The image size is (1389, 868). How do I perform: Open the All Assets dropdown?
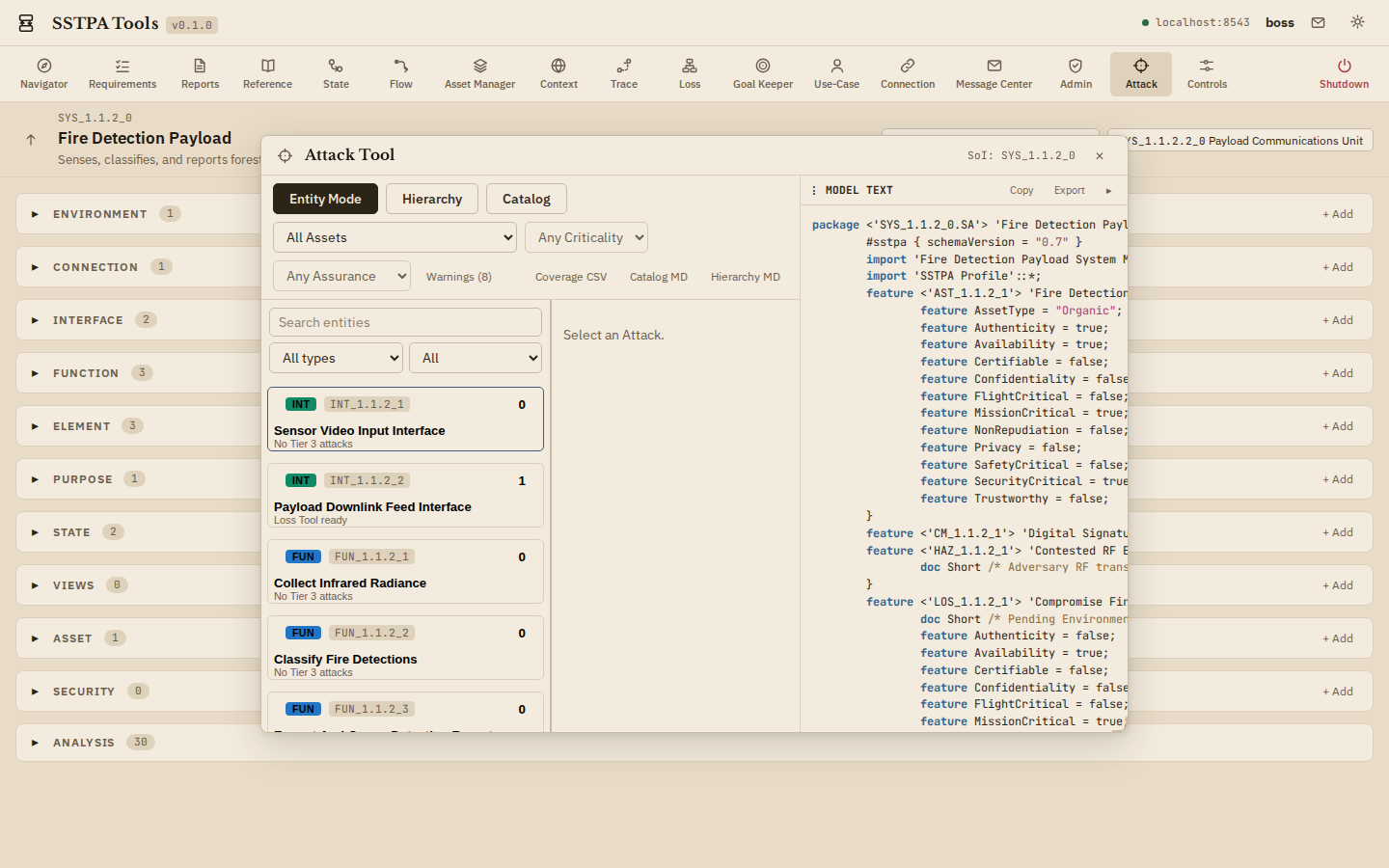[x=395, y=237]
